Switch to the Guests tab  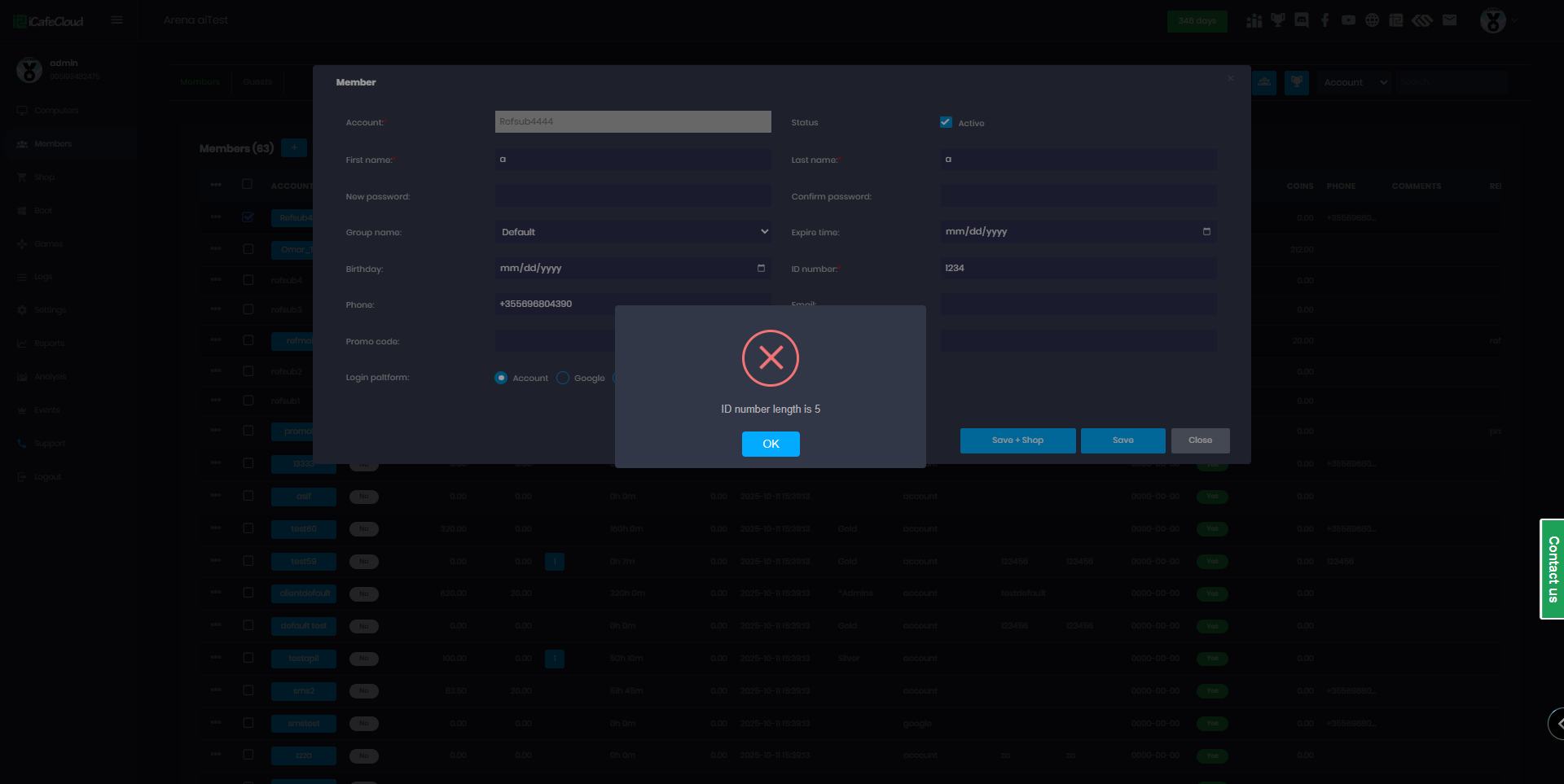pos(257,82)
